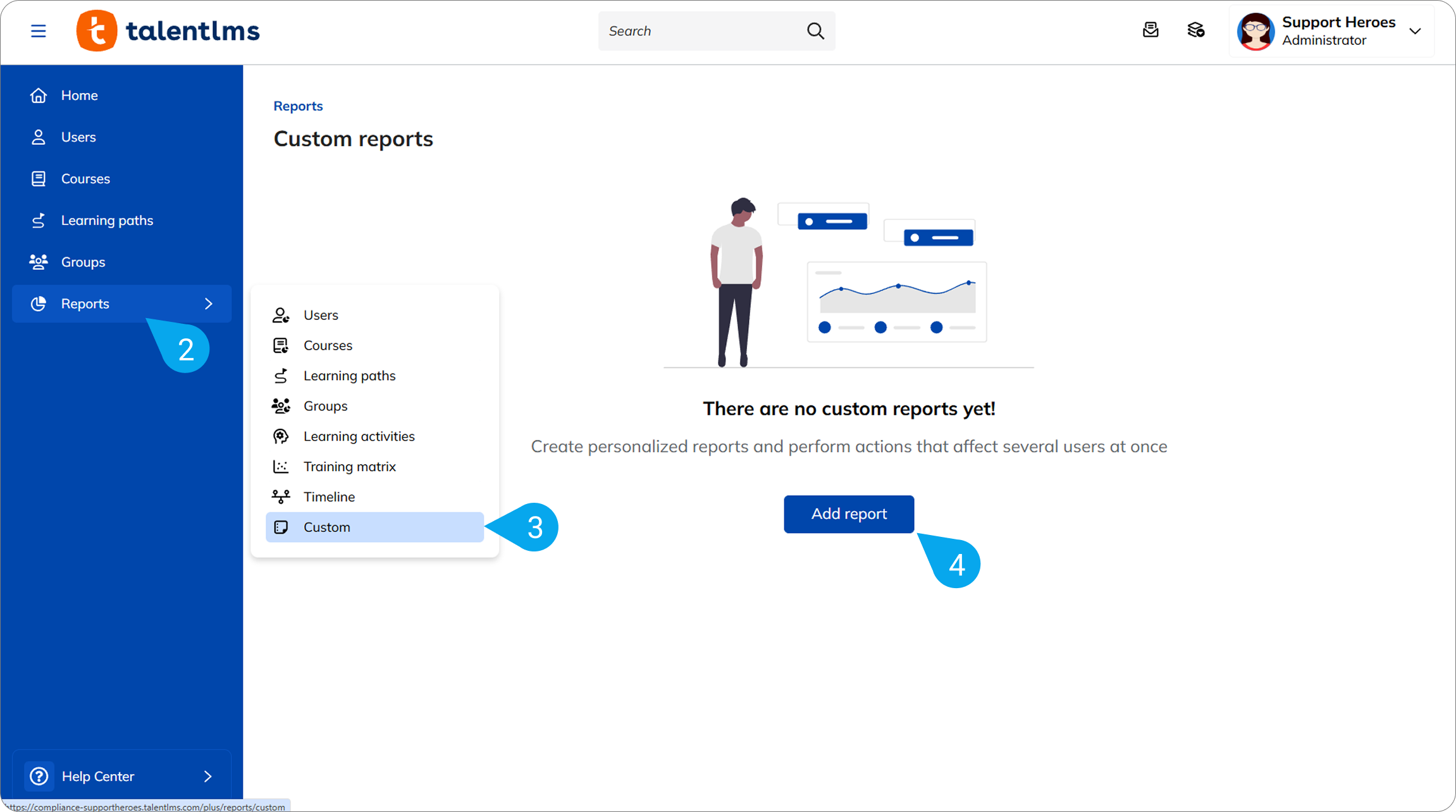Open the layered stack icon in header
This screenshot has height=812, width=1456.
coord(1195,30)
